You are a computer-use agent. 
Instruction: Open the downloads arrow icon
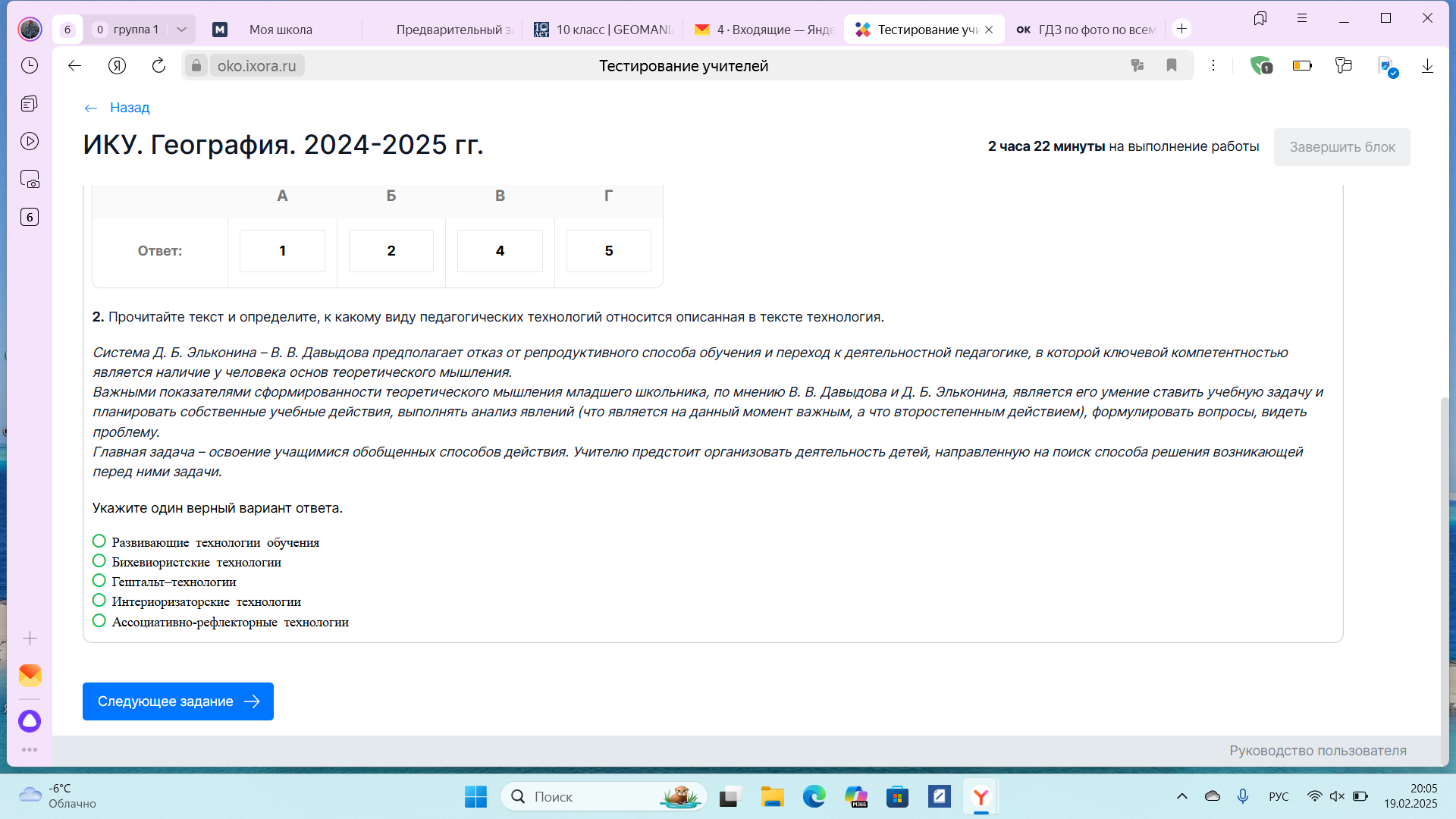[x=1427, y=66]
